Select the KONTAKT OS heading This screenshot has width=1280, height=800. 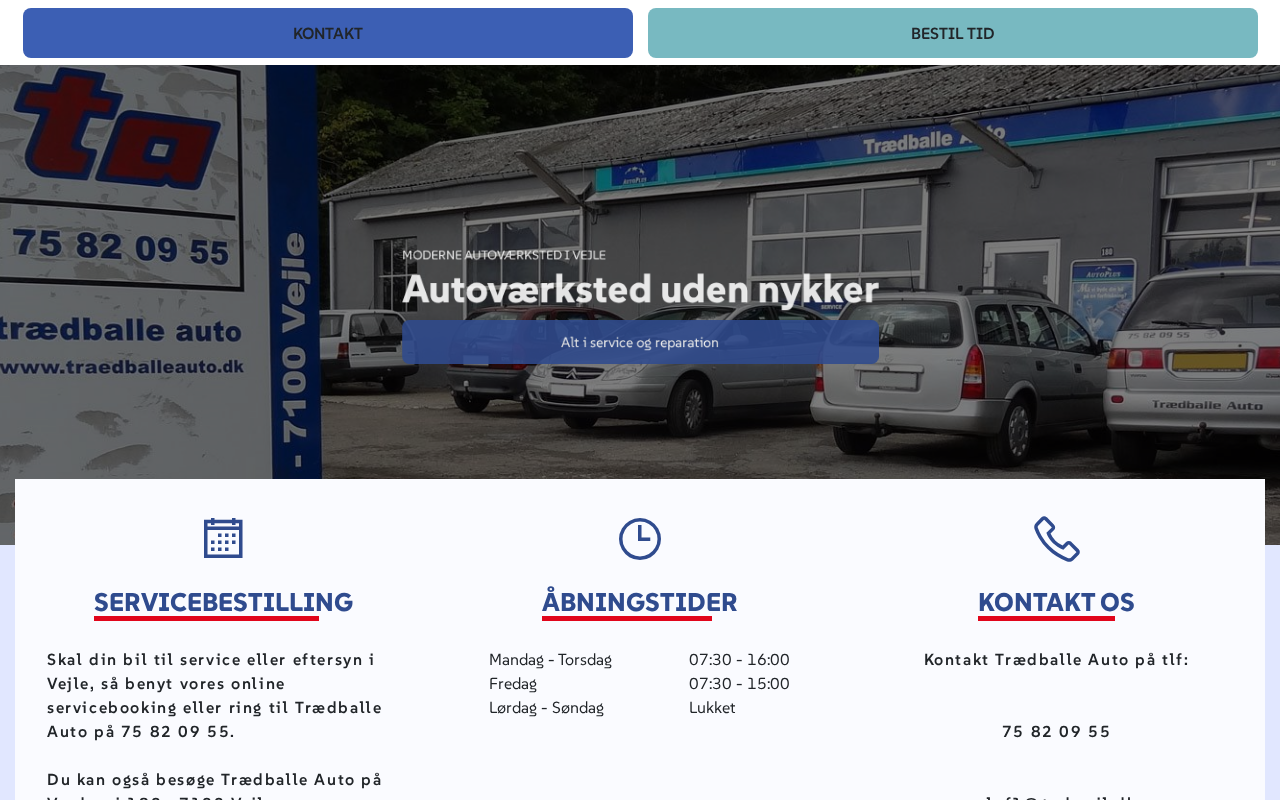click(x=1056, y=602)
